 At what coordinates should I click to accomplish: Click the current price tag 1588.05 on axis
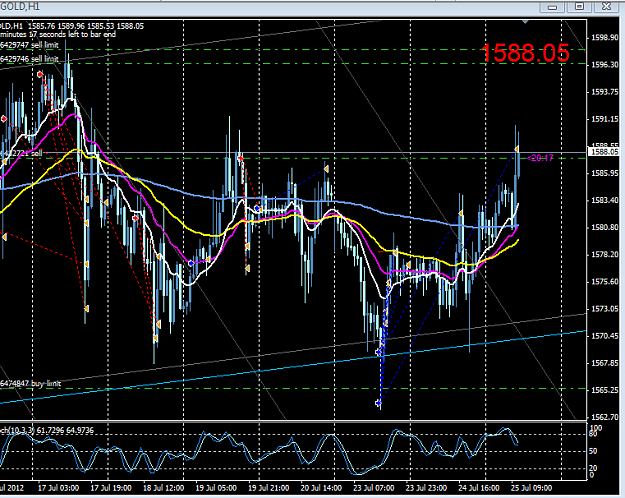coord(604,152)
